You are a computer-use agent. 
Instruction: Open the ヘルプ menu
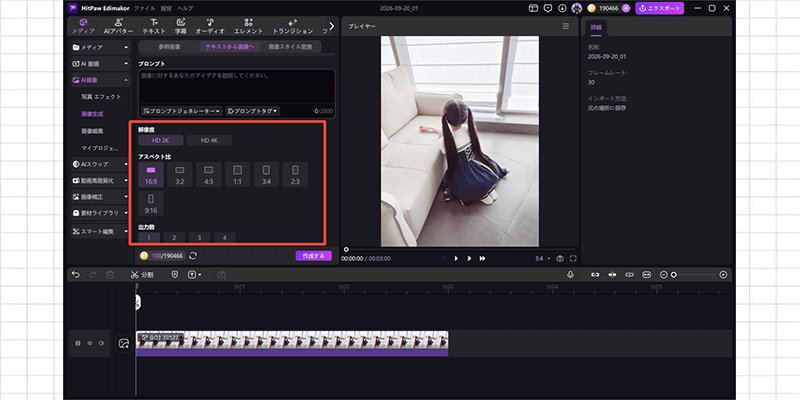coord(185,8)
